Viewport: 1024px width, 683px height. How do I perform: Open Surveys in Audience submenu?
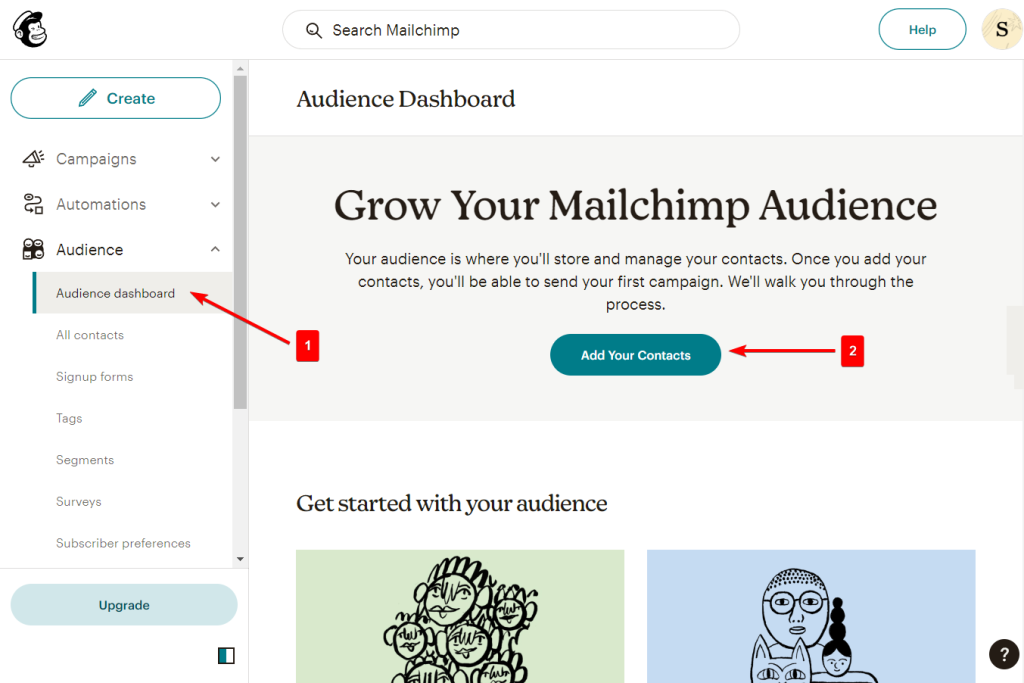[x=79, y=501]
